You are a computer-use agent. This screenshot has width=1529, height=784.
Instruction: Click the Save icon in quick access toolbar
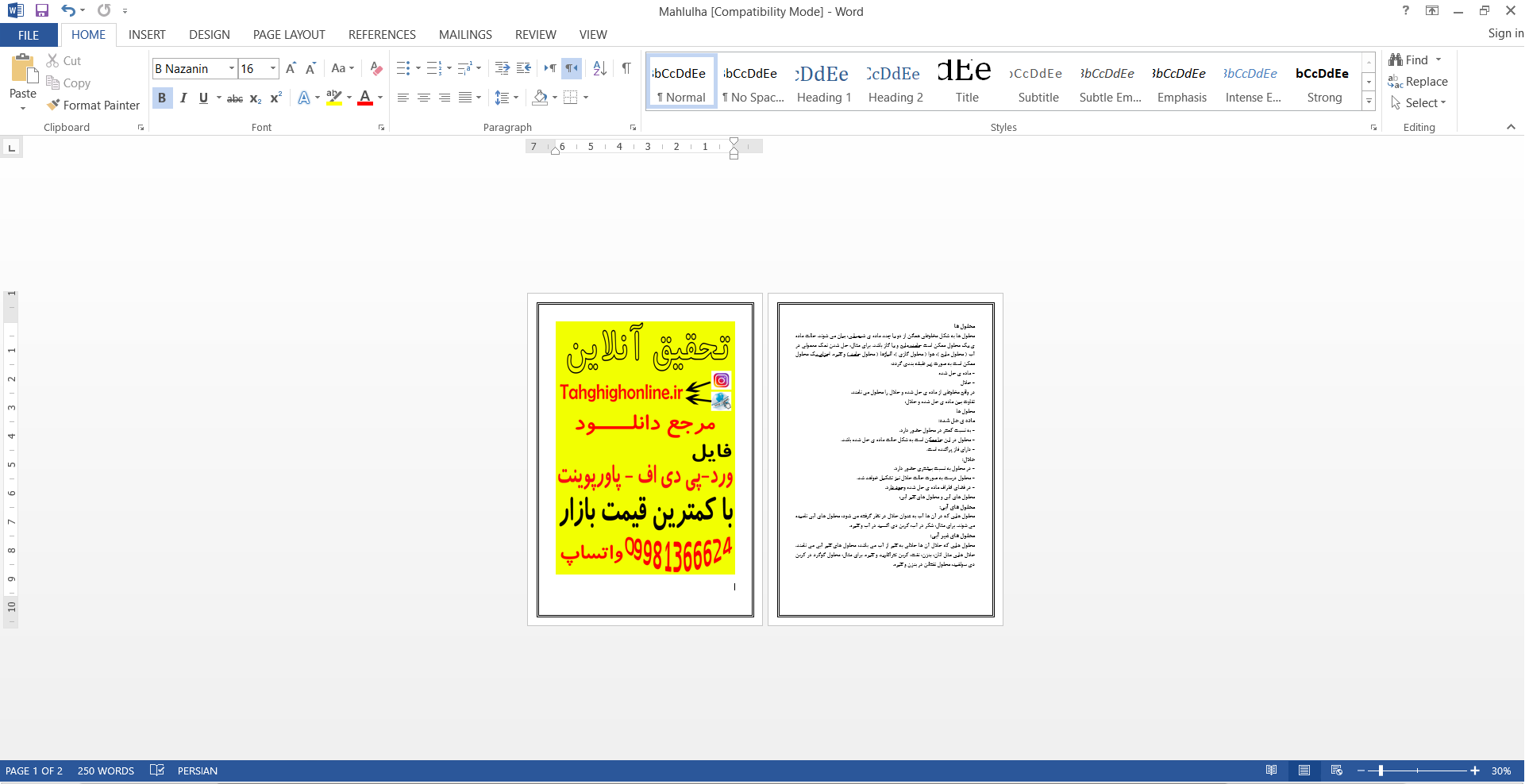click(x=42, y=10)
